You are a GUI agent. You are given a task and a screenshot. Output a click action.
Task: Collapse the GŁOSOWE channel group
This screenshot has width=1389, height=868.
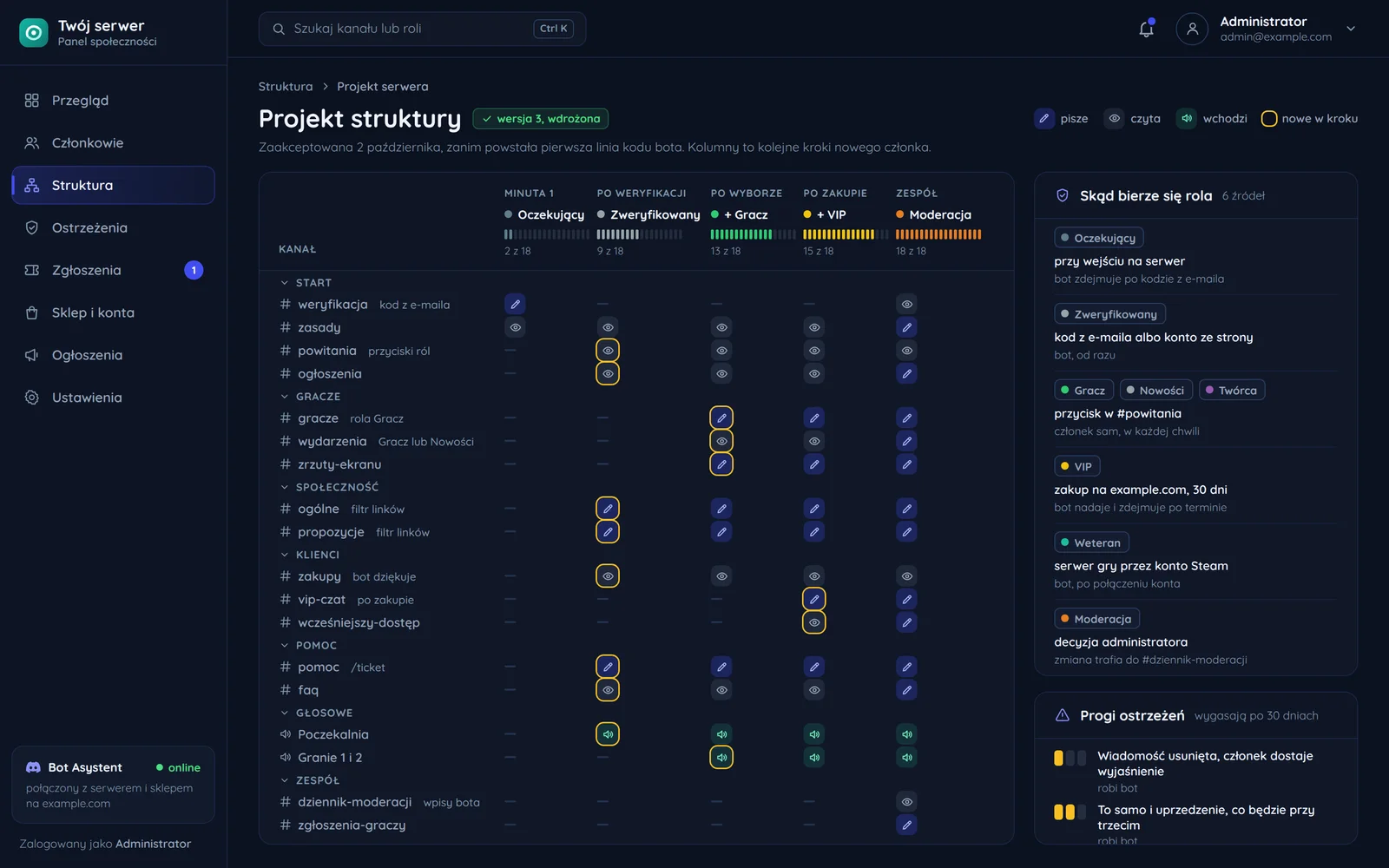(284, 713)
